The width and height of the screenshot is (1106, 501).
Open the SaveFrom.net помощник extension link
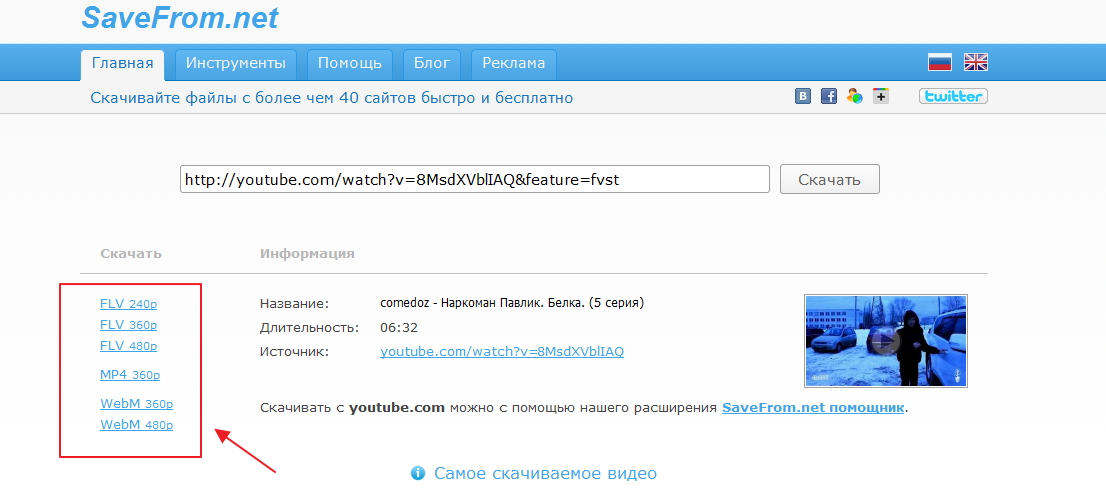[813, 408]
